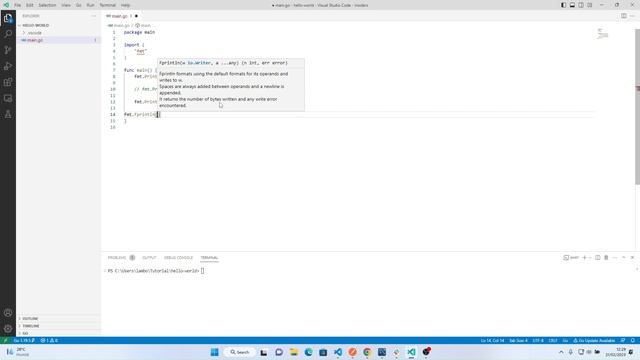Image resolution: width=640 pixels, height=360 pixels.
Task: Open the File menu
Action: click(x=17, y=5)
